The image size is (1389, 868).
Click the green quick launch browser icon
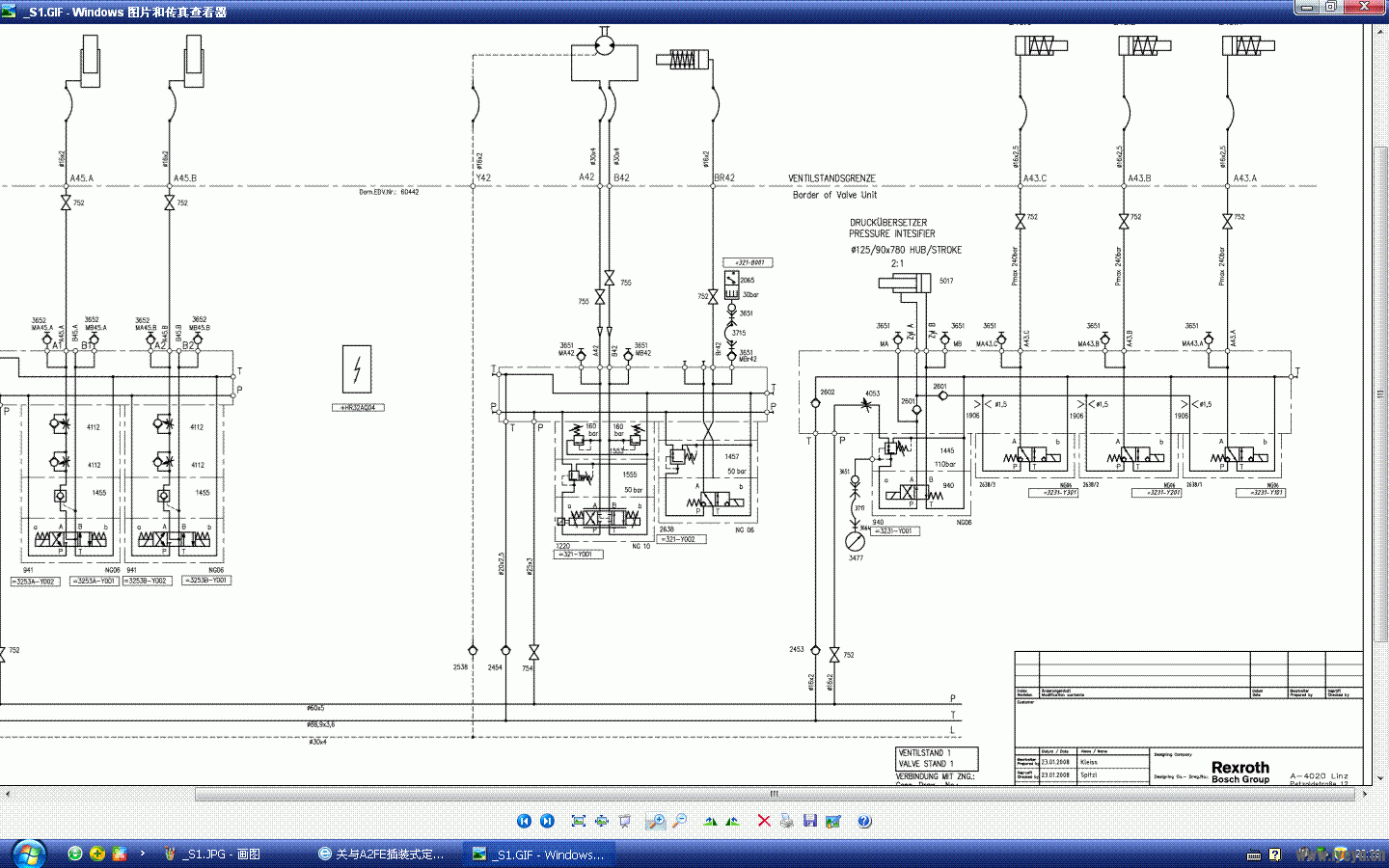pos(75,854)
